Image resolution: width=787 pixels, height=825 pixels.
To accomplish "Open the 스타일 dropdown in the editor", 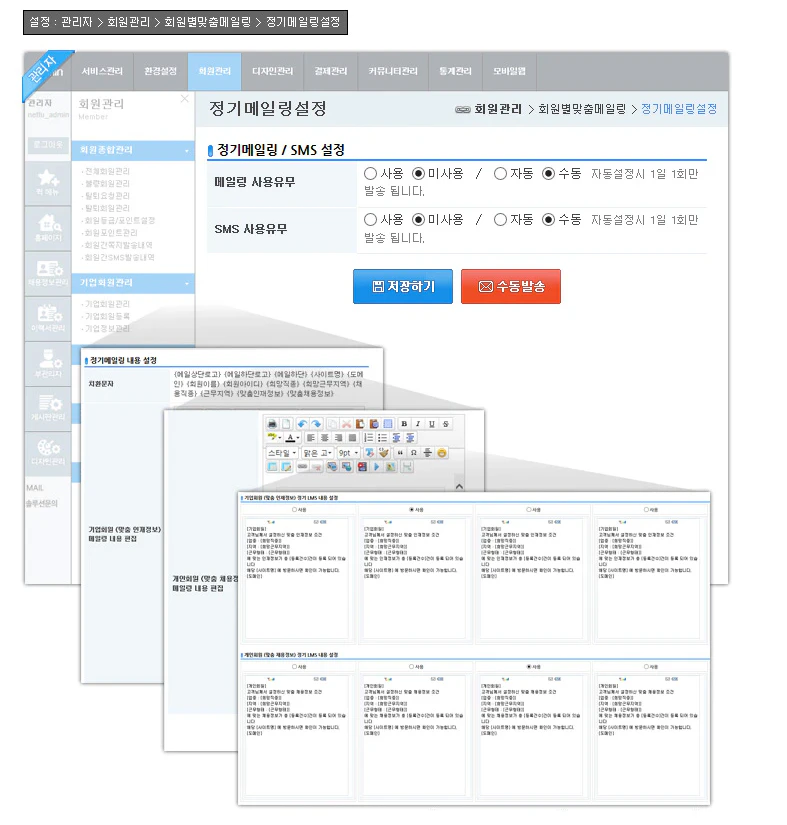I will pos(282,452).
